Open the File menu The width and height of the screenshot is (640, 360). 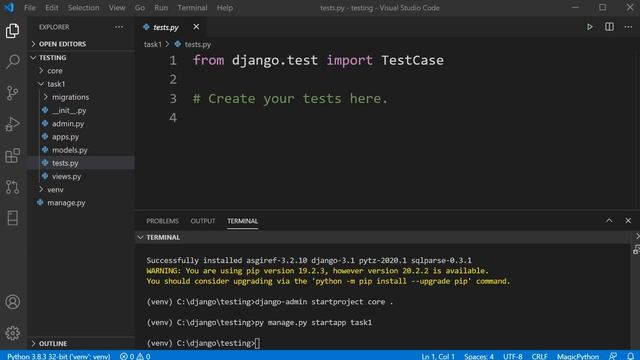pos(29,8)
